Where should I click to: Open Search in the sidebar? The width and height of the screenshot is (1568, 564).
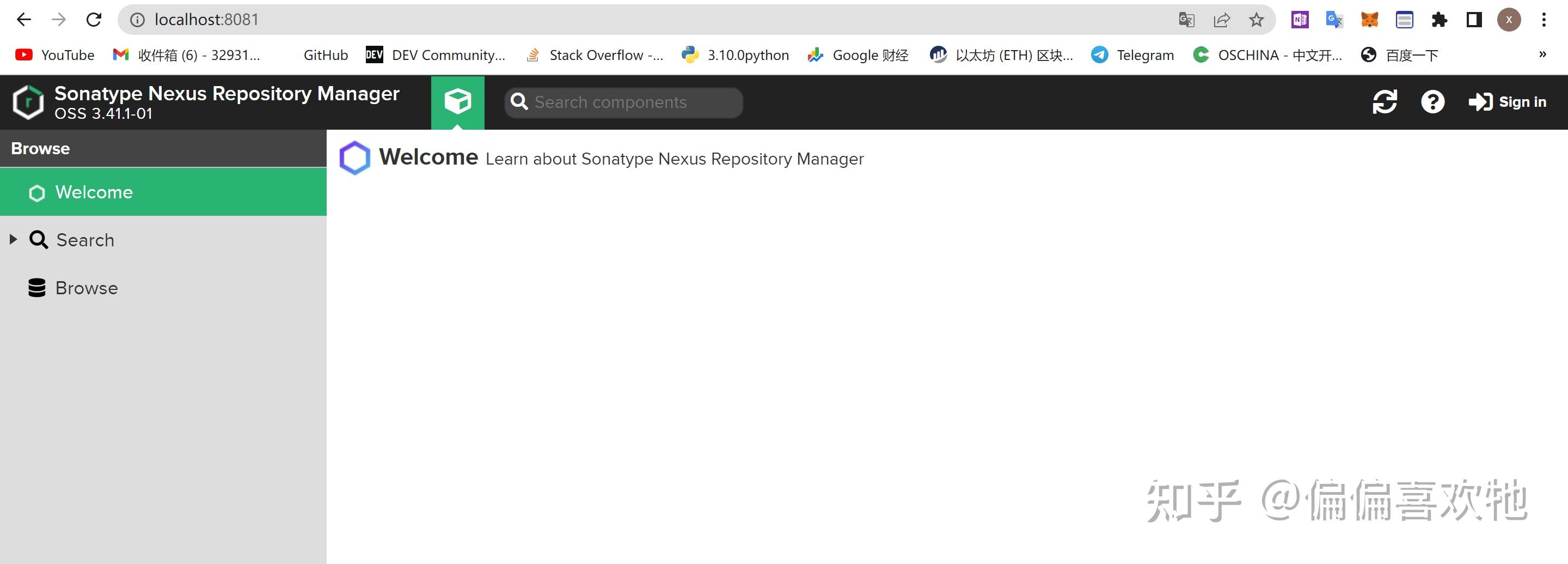tap(163, 240)
